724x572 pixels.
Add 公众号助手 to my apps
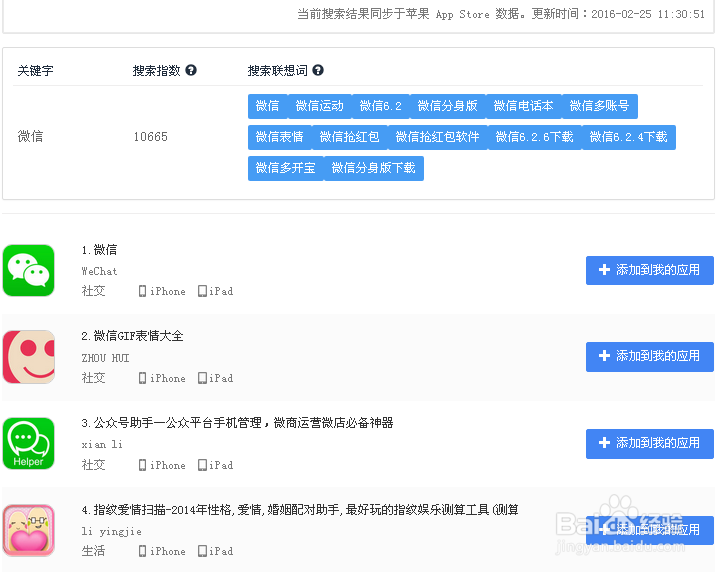pyautogui.click(x=650, y=444)
